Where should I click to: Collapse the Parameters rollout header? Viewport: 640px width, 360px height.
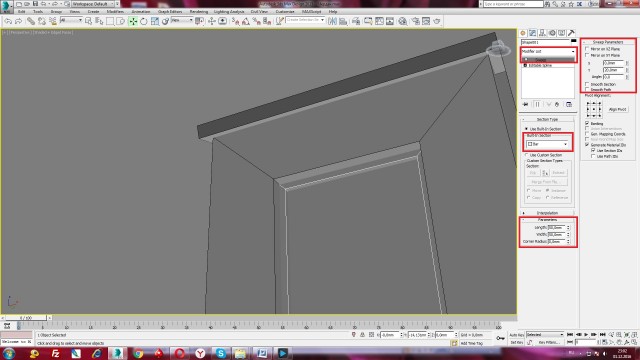(547, 220)
